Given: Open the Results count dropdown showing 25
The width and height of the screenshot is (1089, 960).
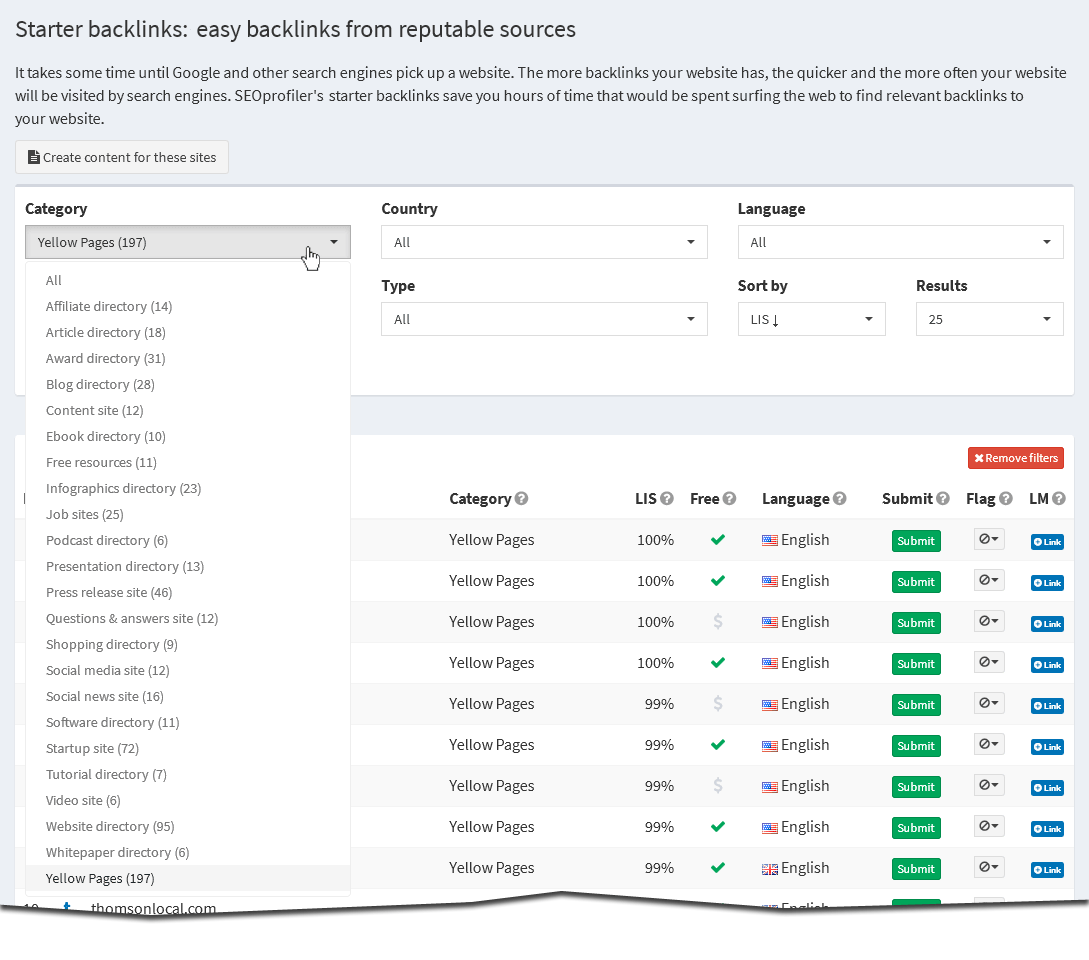Looking at the screenshot, I should (989, 320).
